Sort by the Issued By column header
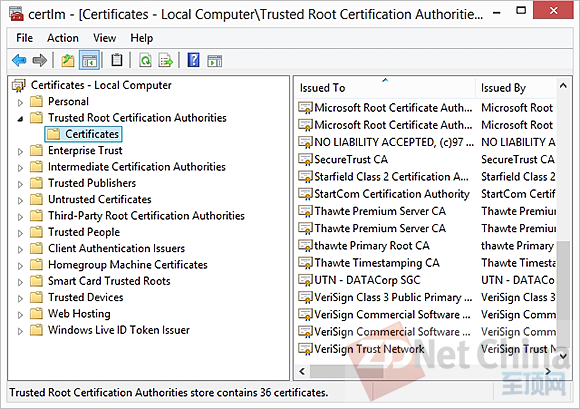Image resolution: width=580 pixels, height=409 pixels. (x=516, y=88)
